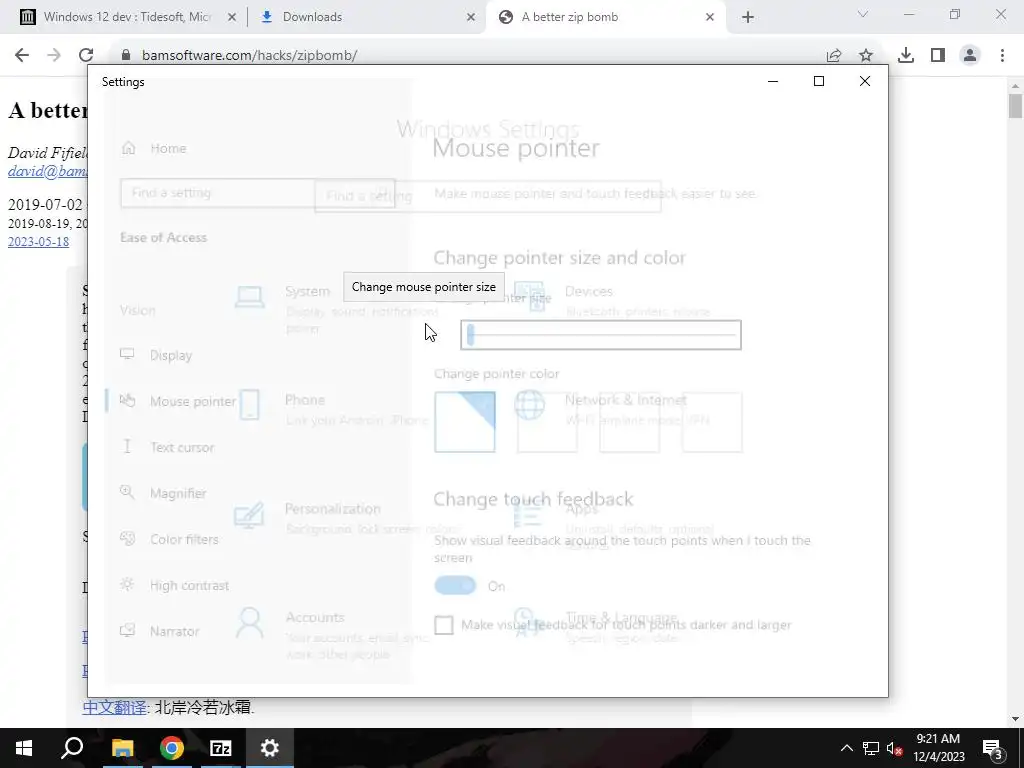The width and height of the screenshot is (1024, 768).
Task: Go to Settings Home
Action: click(153, 148)
